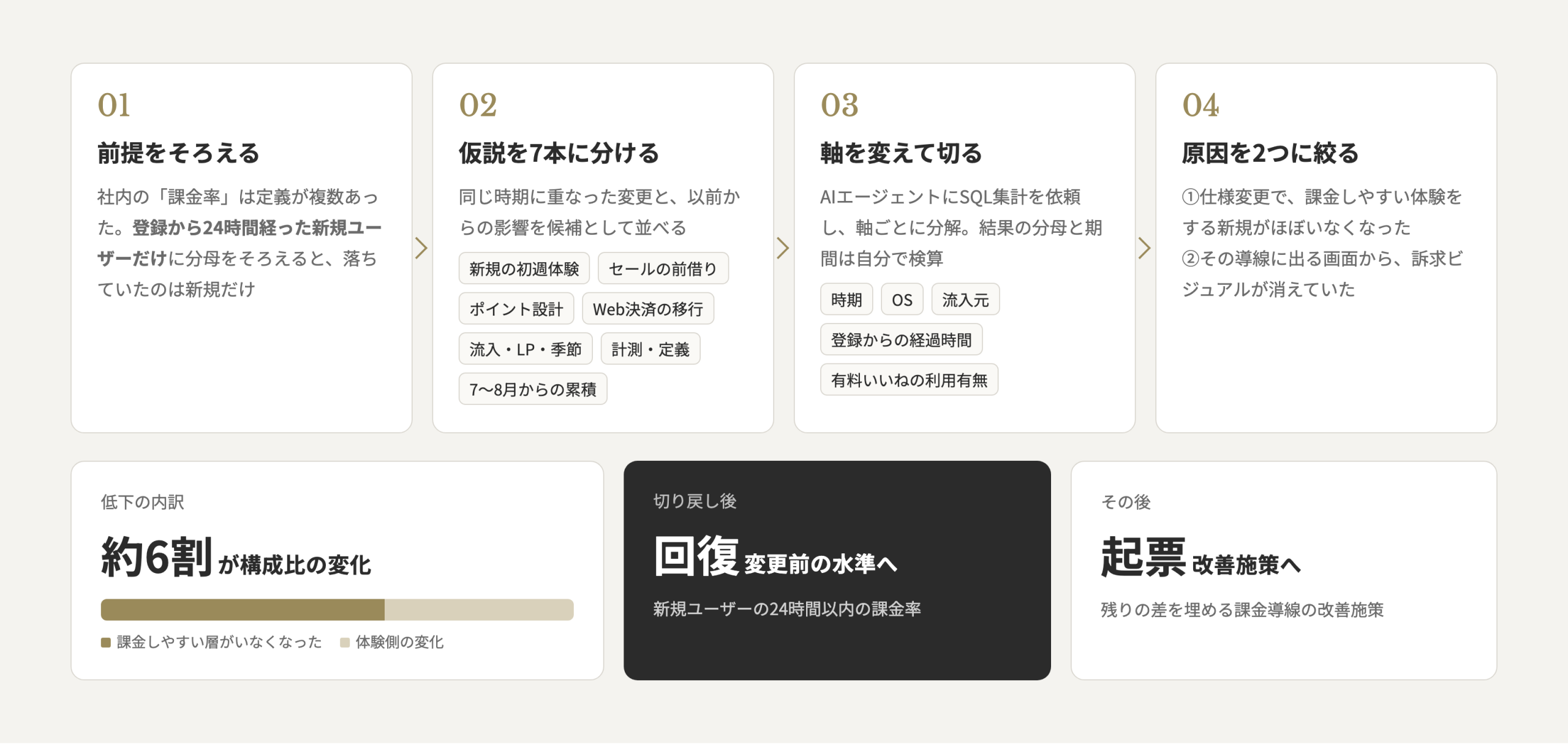
Task: Click the その後 label
Action: (1126, 502)
